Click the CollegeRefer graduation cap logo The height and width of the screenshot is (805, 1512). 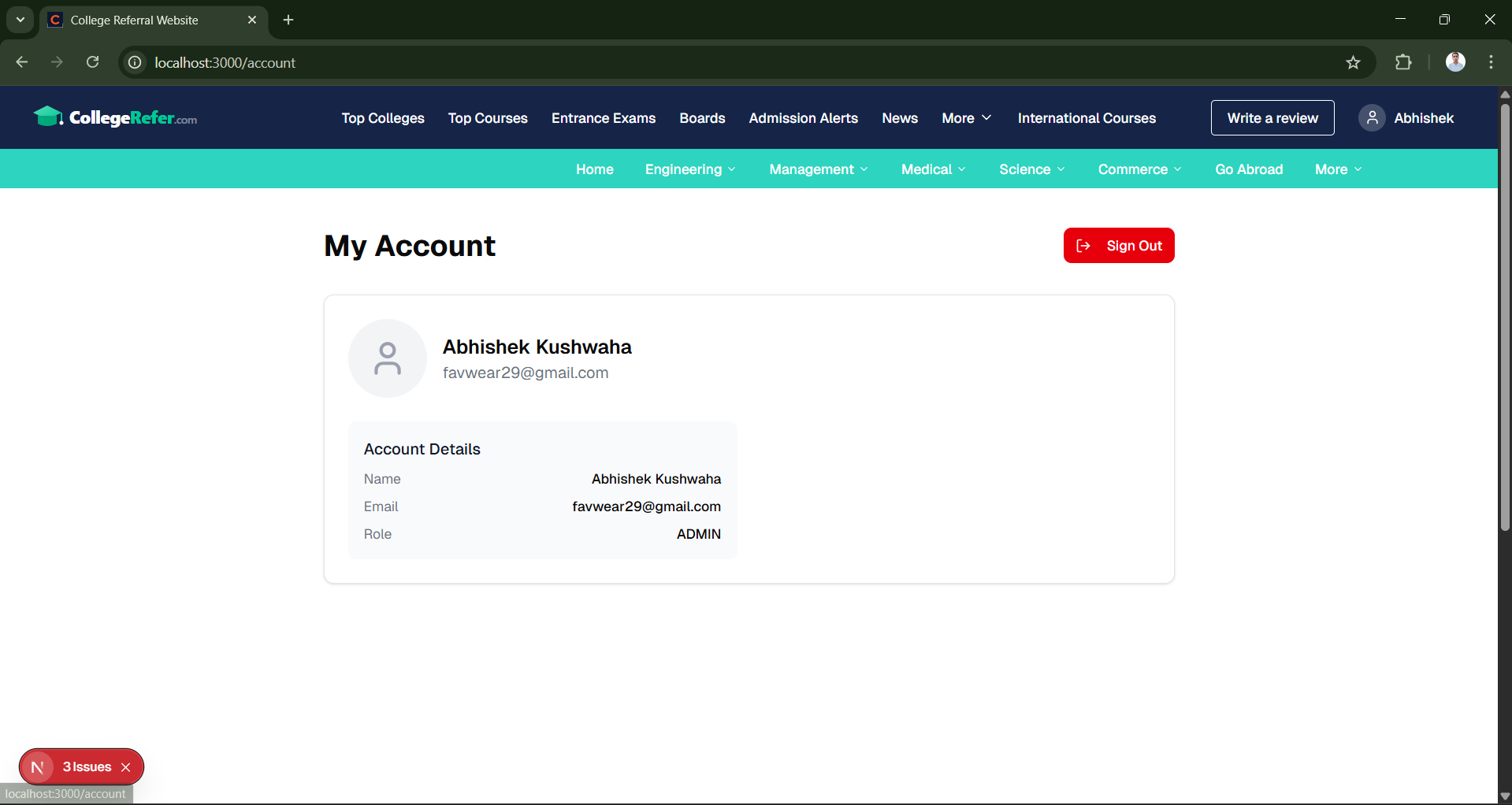click(x=47, y=117)
